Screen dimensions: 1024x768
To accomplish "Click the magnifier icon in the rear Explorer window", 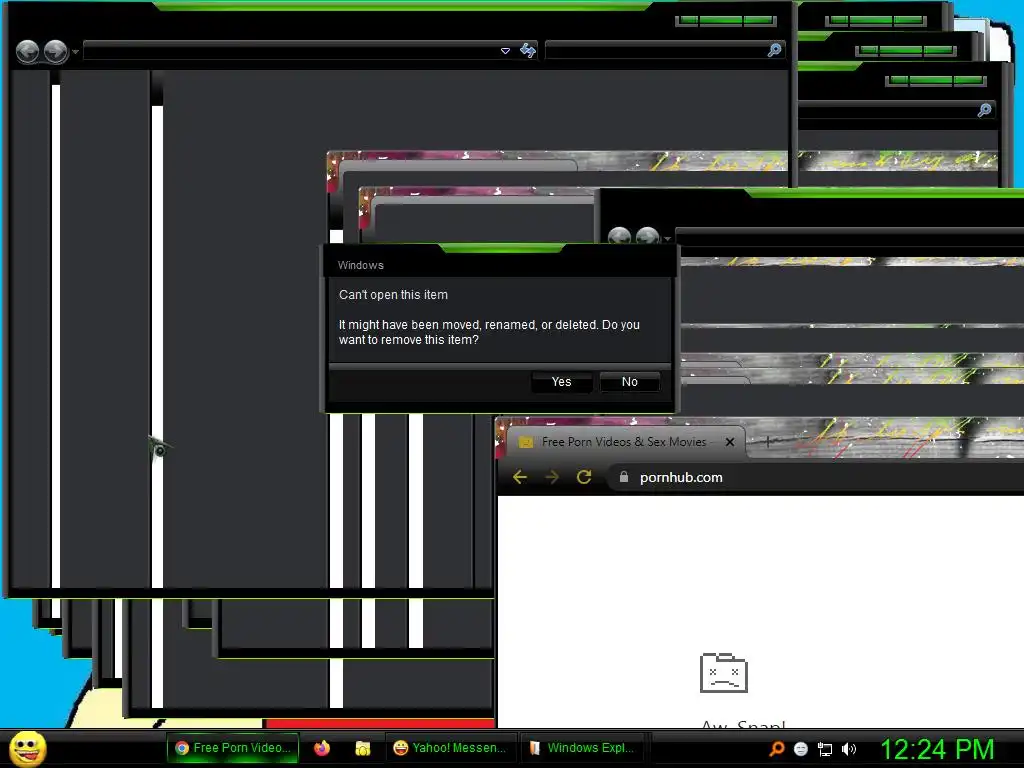I will 984,110.
